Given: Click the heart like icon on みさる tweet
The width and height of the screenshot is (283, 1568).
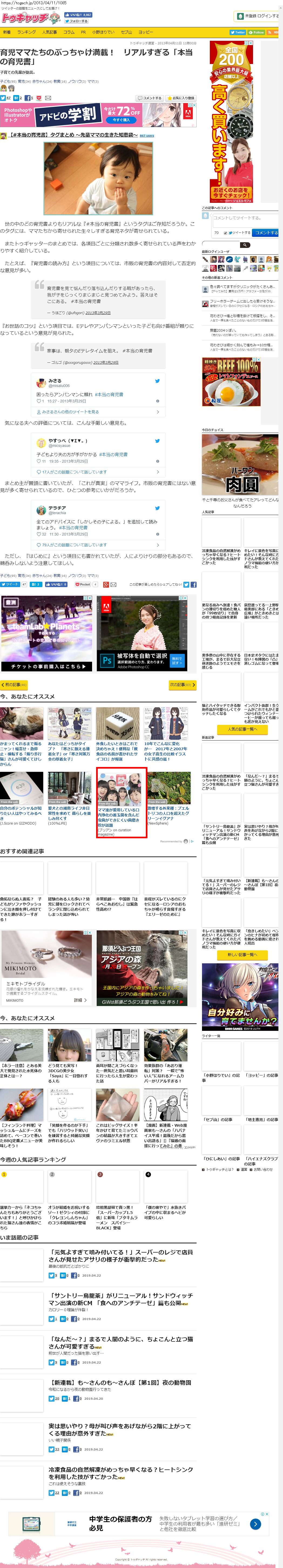Looking at the screenshot, I should coord(38,401).
